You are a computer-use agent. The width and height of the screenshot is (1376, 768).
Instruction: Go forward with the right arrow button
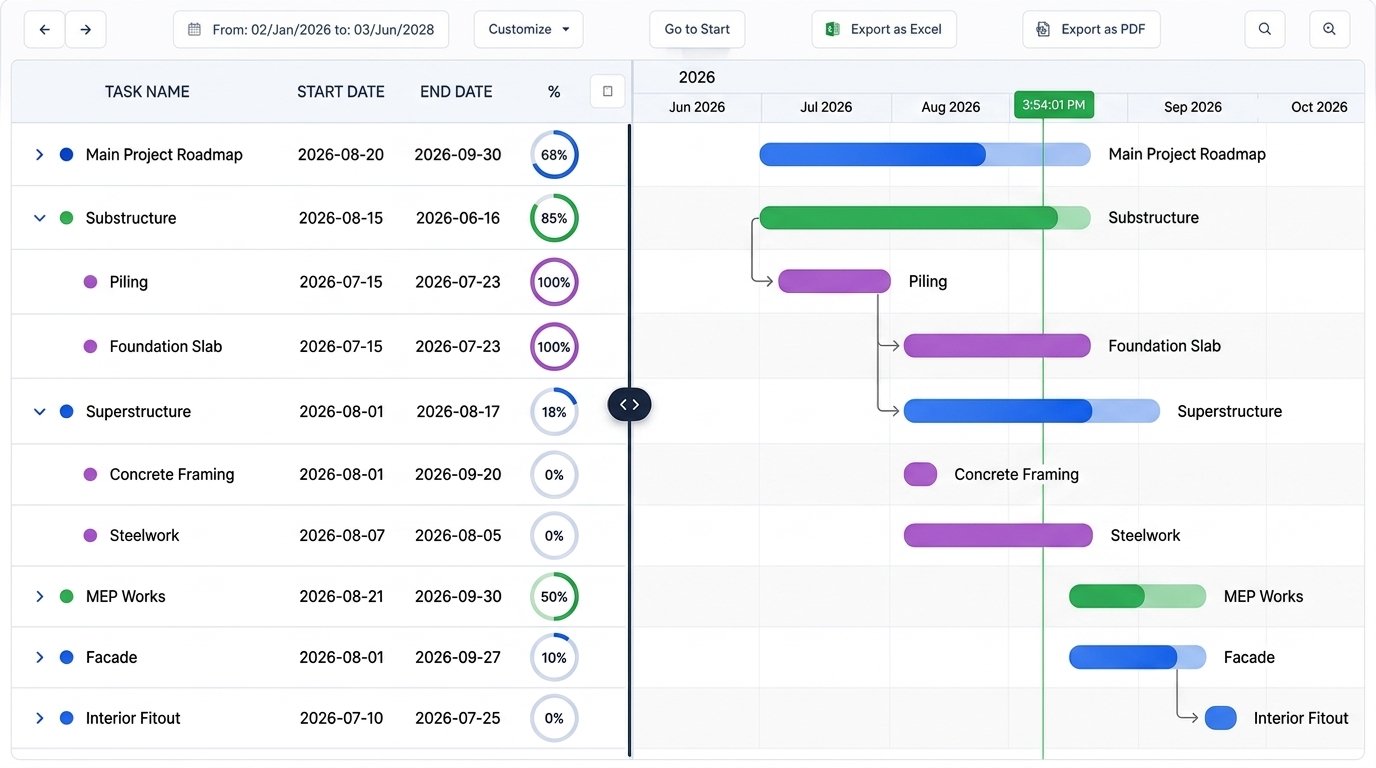tap(86, 30)
